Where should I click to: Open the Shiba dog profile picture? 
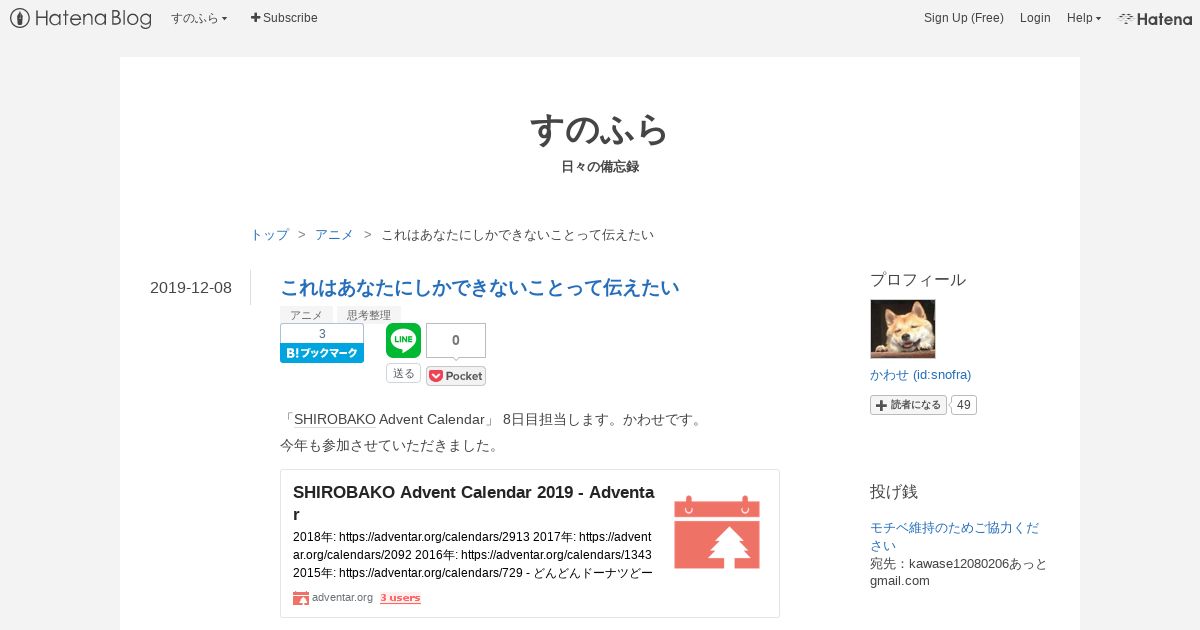coord(903,329)
